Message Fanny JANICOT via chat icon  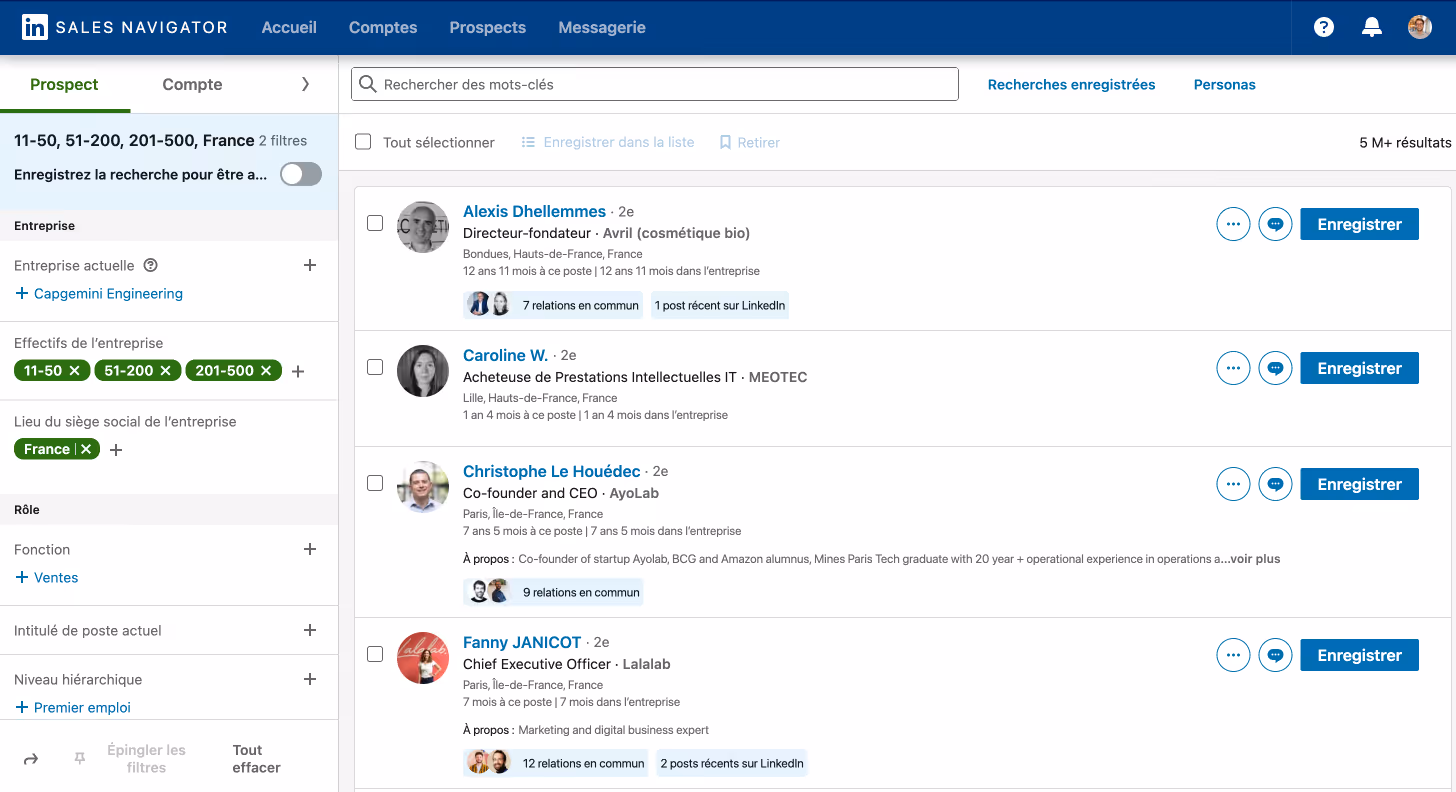click(1275, 655)
